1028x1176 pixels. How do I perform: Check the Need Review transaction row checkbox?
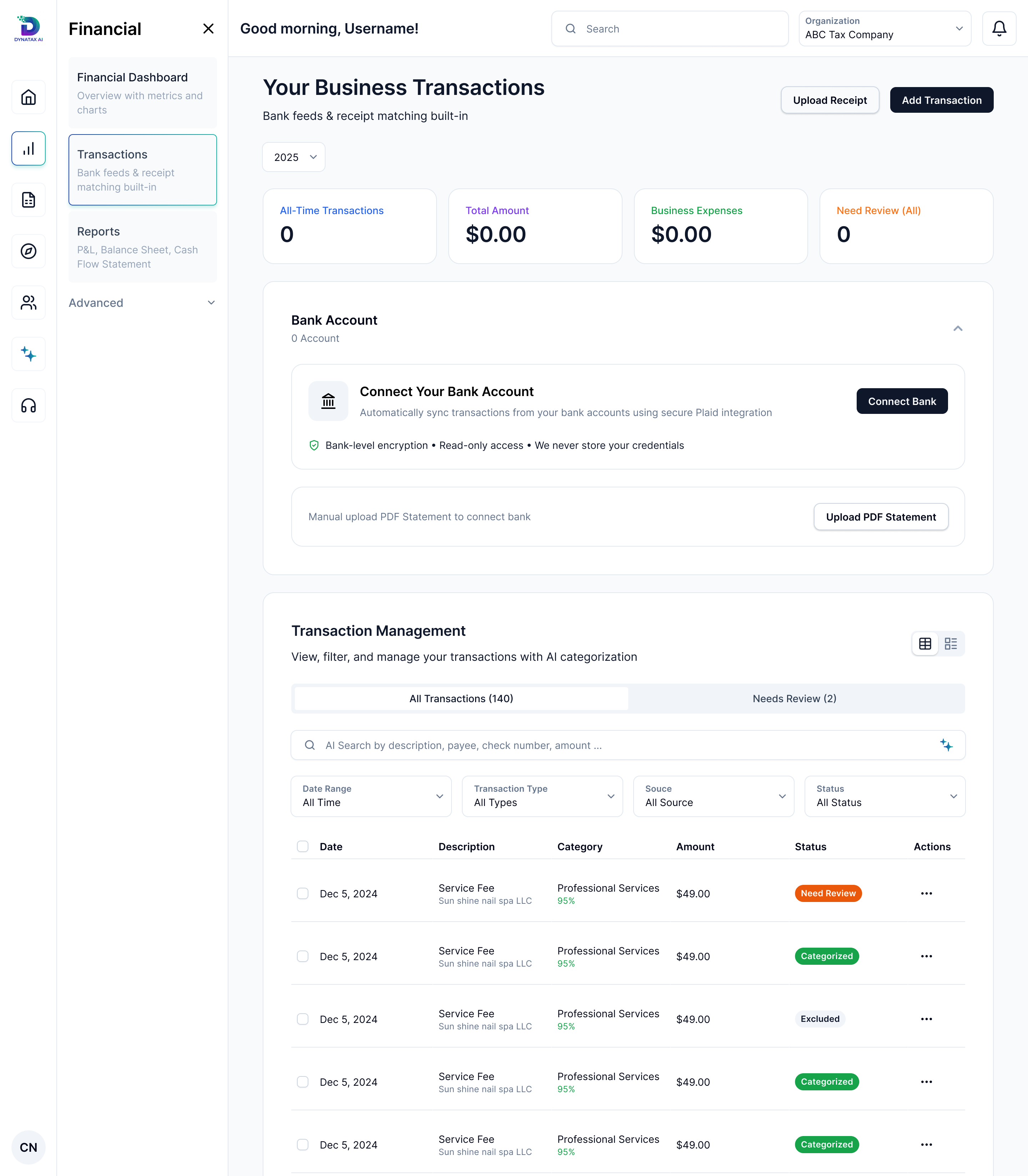[302, 893]
